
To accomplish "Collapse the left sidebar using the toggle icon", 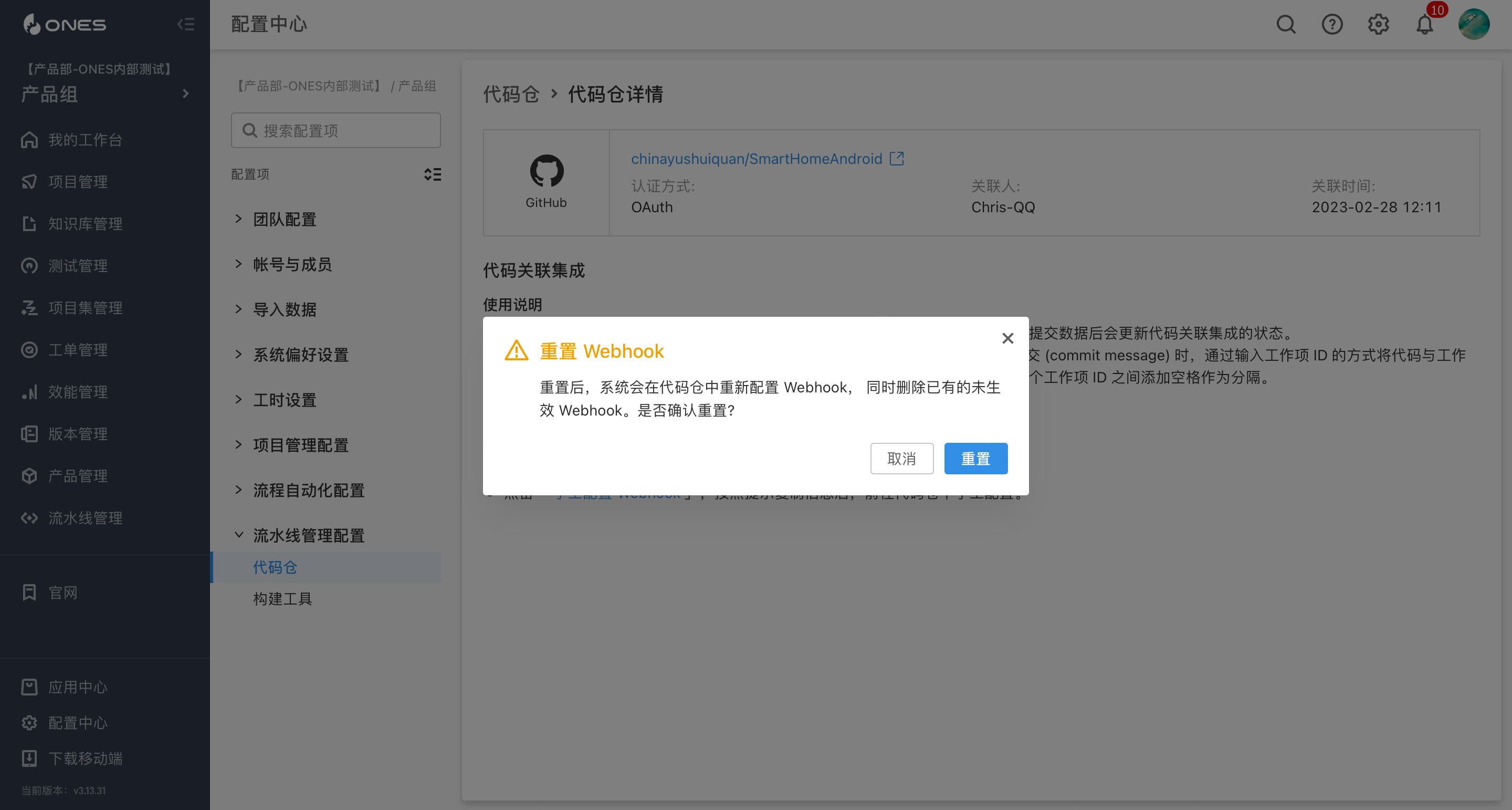I will [185, 24].
